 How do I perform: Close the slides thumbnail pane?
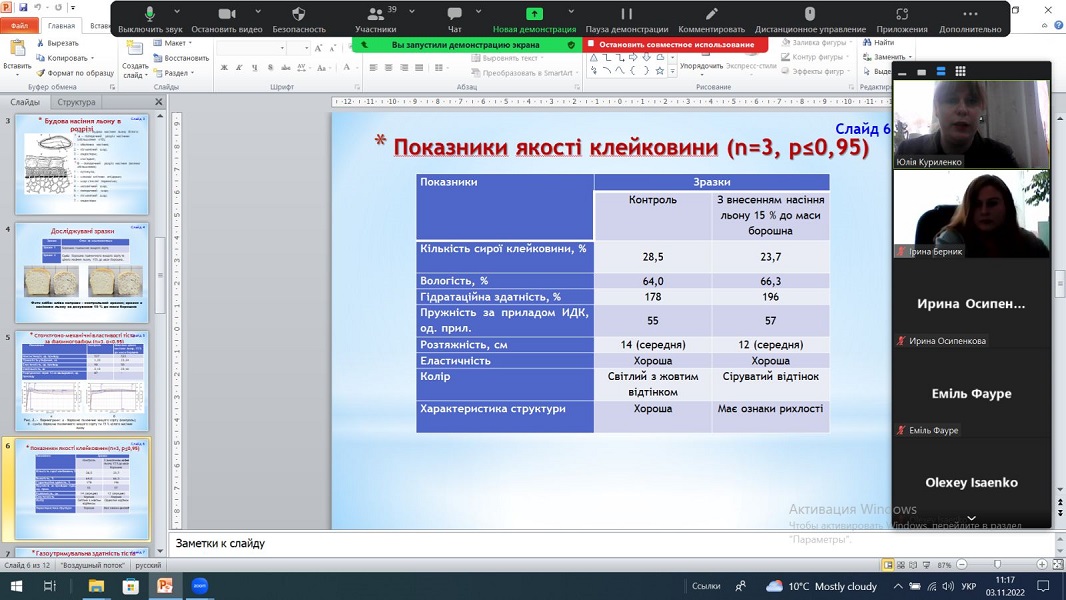pos(159,102)
